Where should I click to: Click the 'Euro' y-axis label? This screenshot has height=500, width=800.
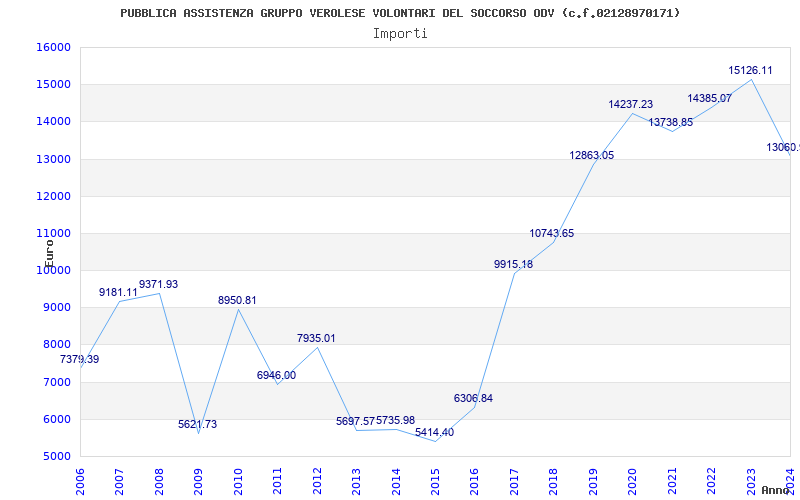[x=49, y=254]
